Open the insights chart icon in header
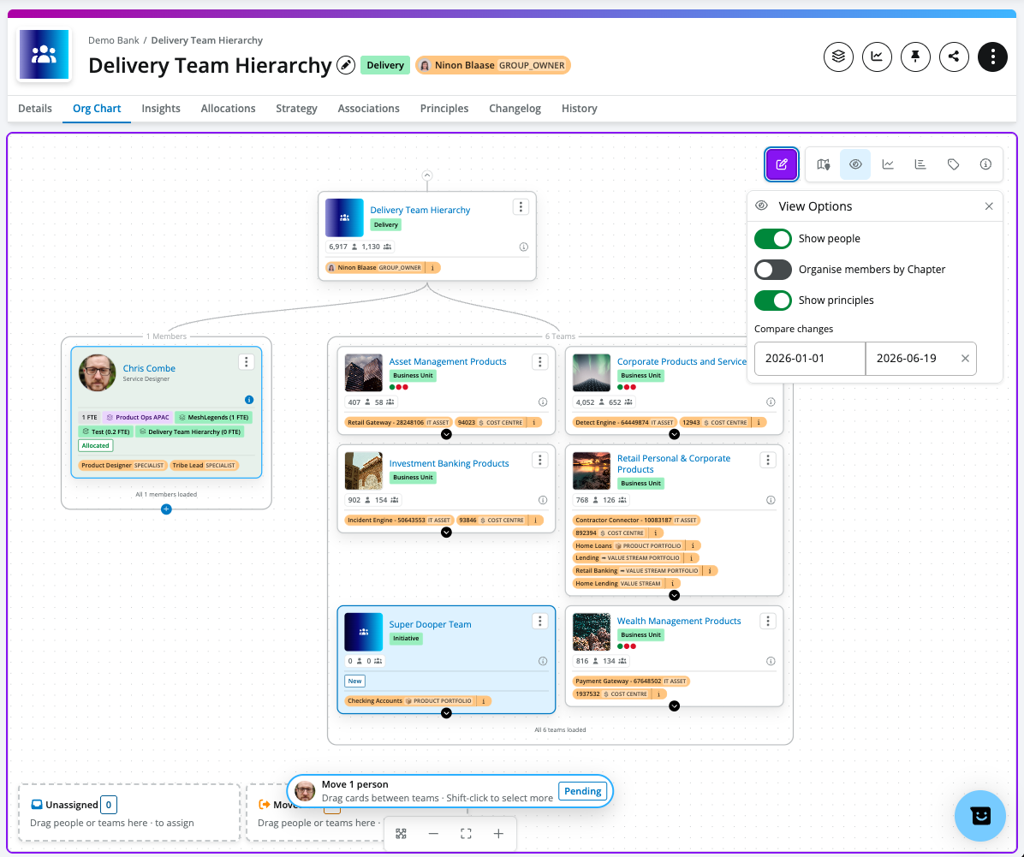Viewport: 1024px width, 857px height. coord(877,57)
